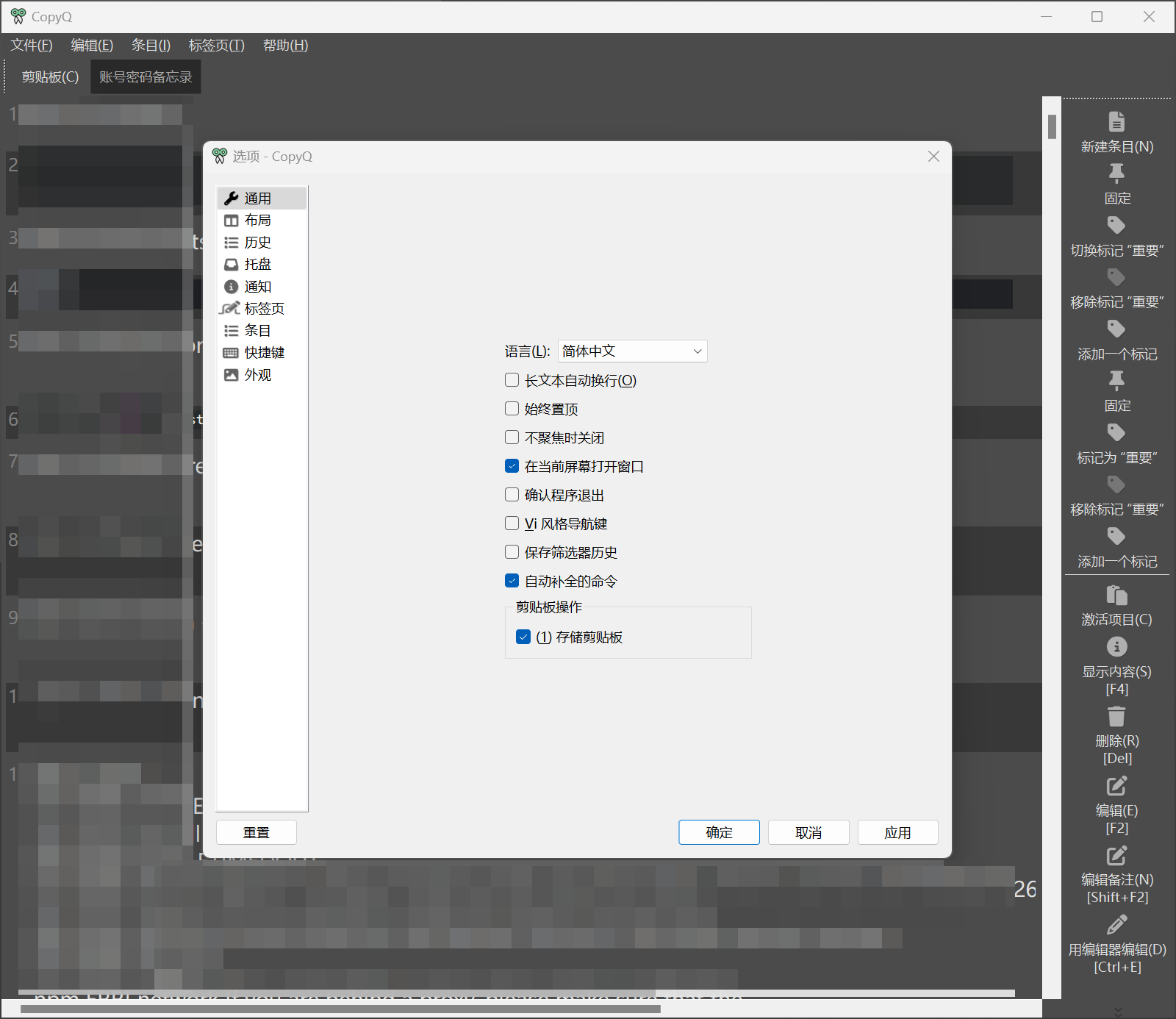Click the horizontal scrollbar at the window bottom
The height and width of the screenshot is (1019, 1176).
521,1009
